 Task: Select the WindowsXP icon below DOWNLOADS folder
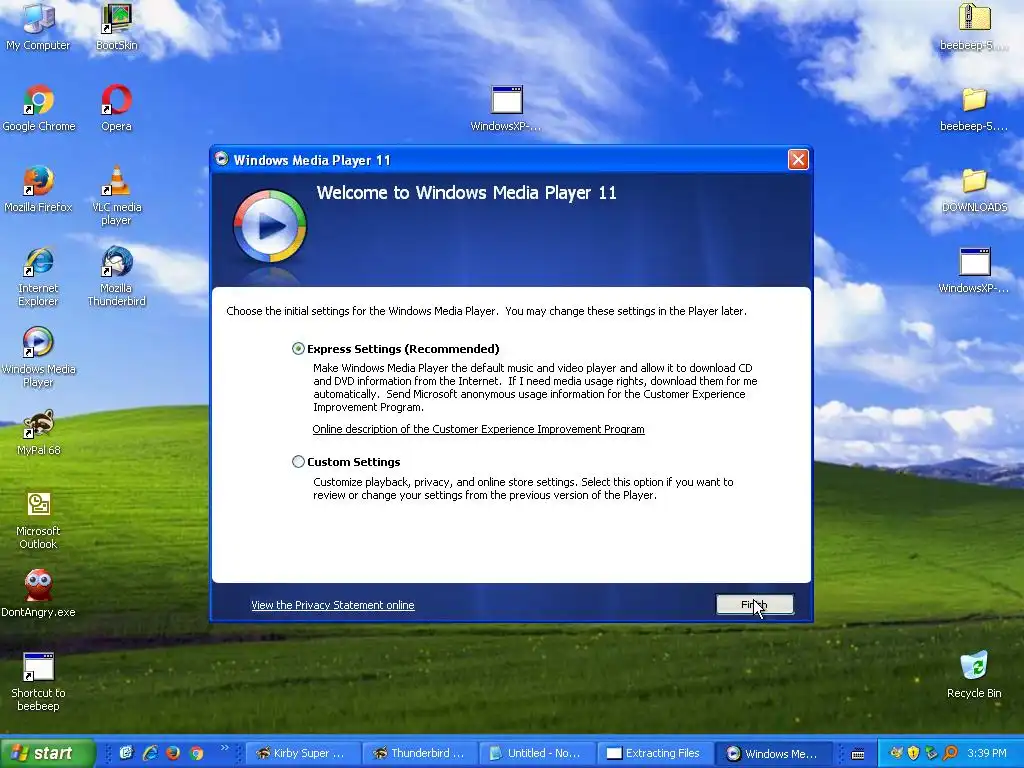974,270
